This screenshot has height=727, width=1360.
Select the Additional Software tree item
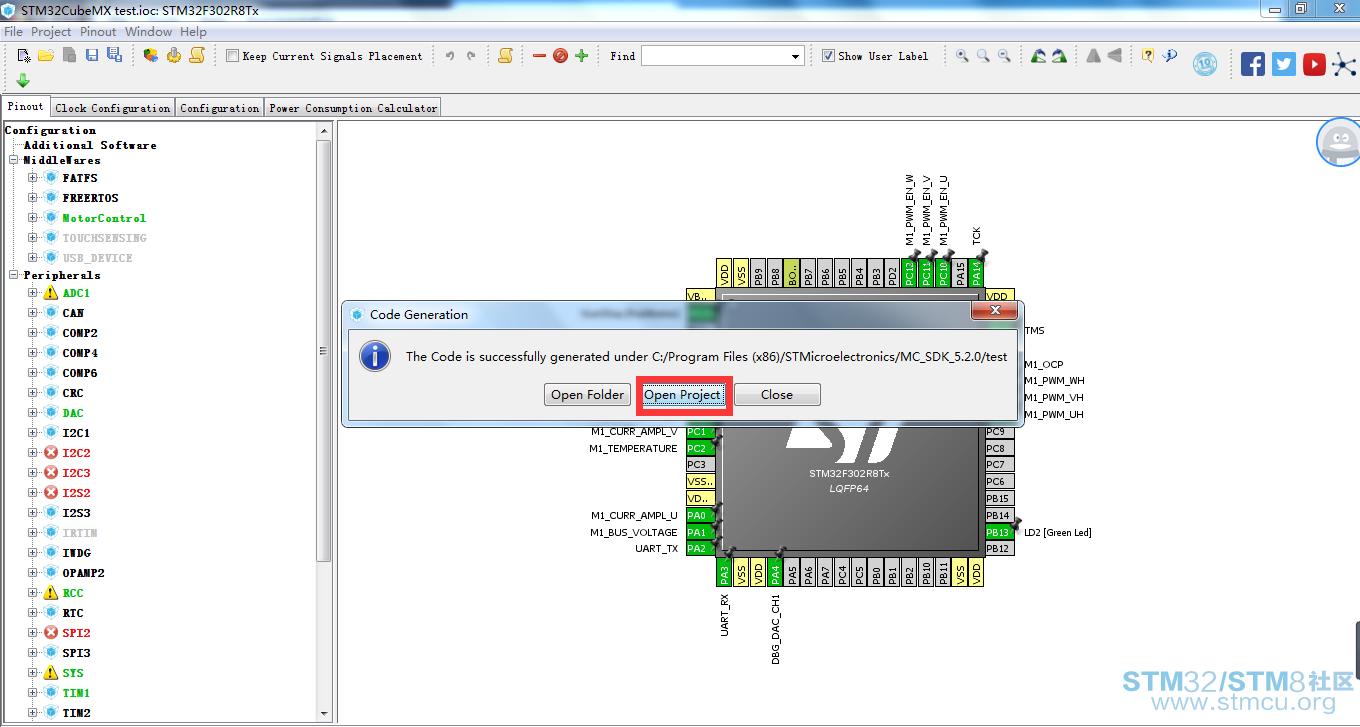90,145
